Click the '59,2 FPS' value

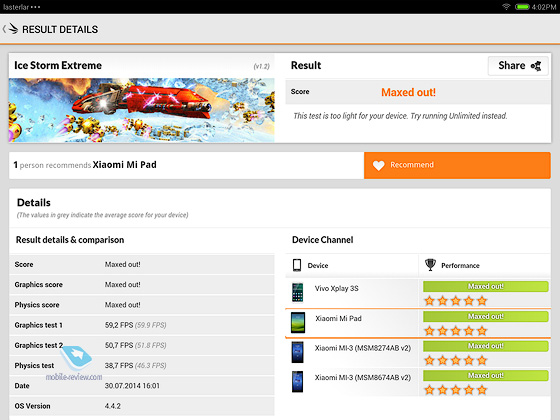pos(119,325)
